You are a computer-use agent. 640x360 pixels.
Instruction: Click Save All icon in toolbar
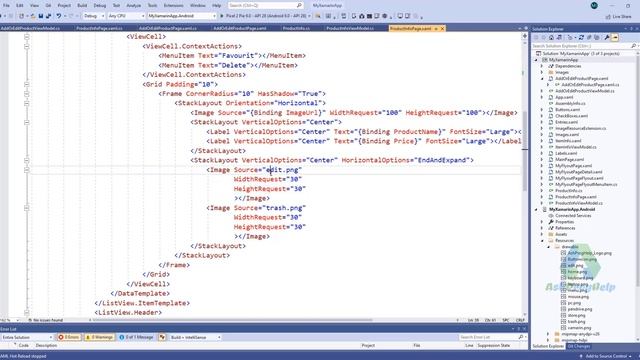pos(48,16)
